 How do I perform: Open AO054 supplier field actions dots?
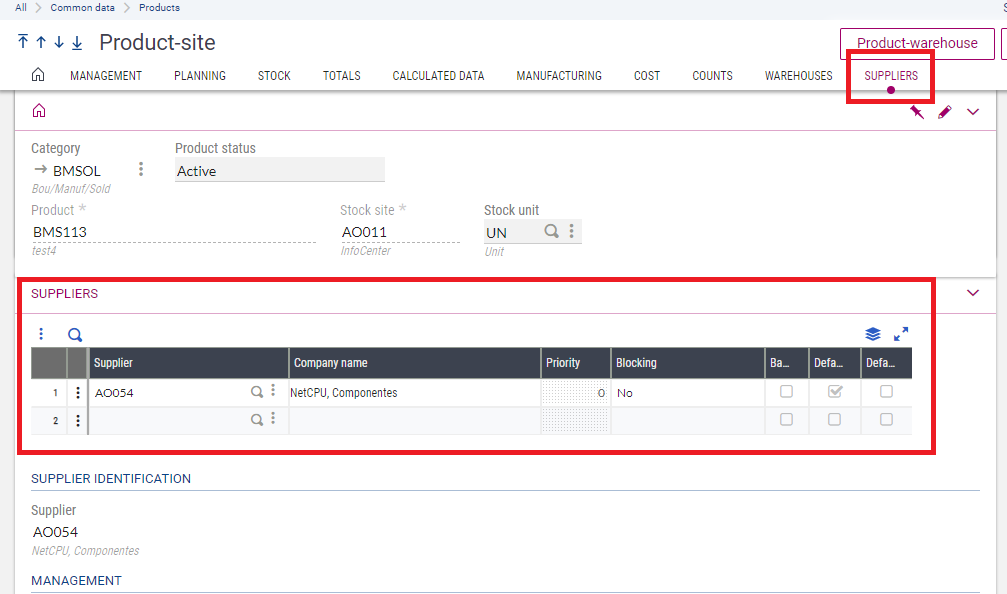click(x=273, y=390)
